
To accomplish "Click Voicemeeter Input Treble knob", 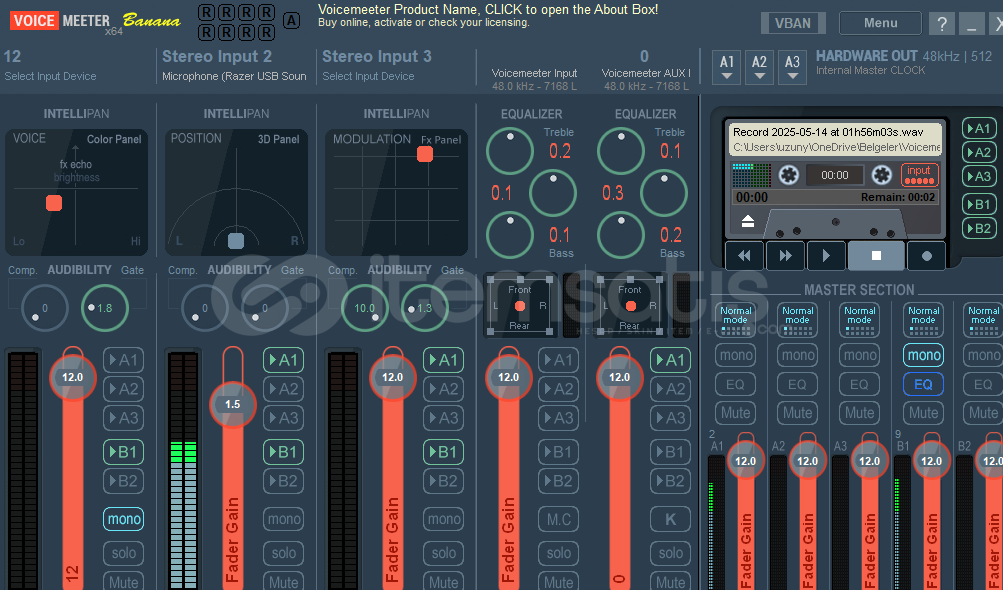I will (510, 151).
